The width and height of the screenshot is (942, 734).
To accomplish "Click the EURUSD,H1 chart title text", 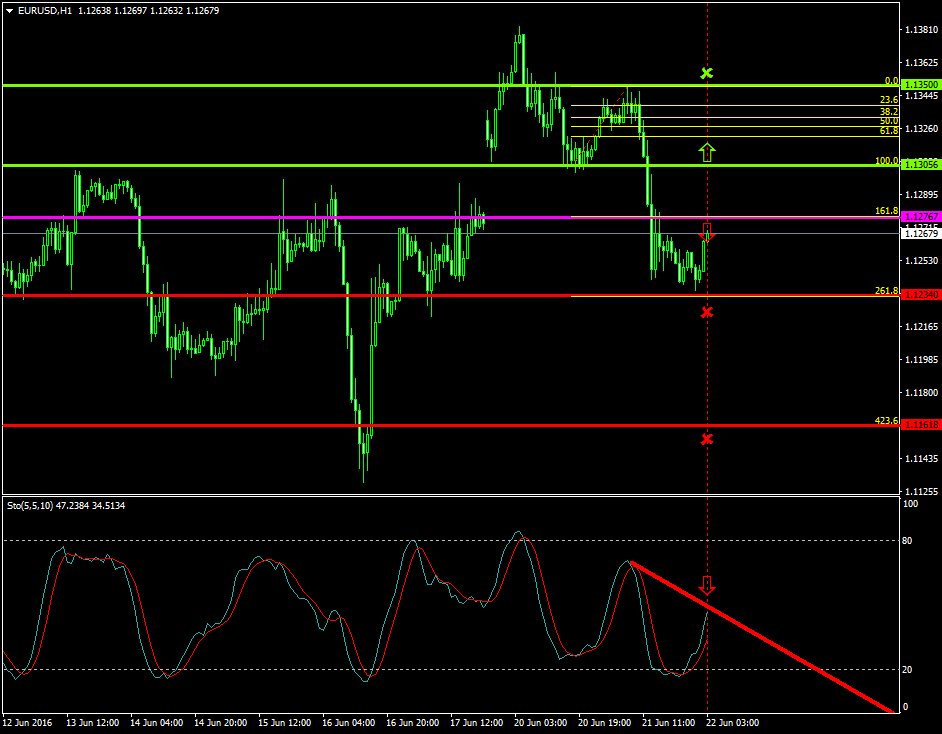I will tap(45, 11).
